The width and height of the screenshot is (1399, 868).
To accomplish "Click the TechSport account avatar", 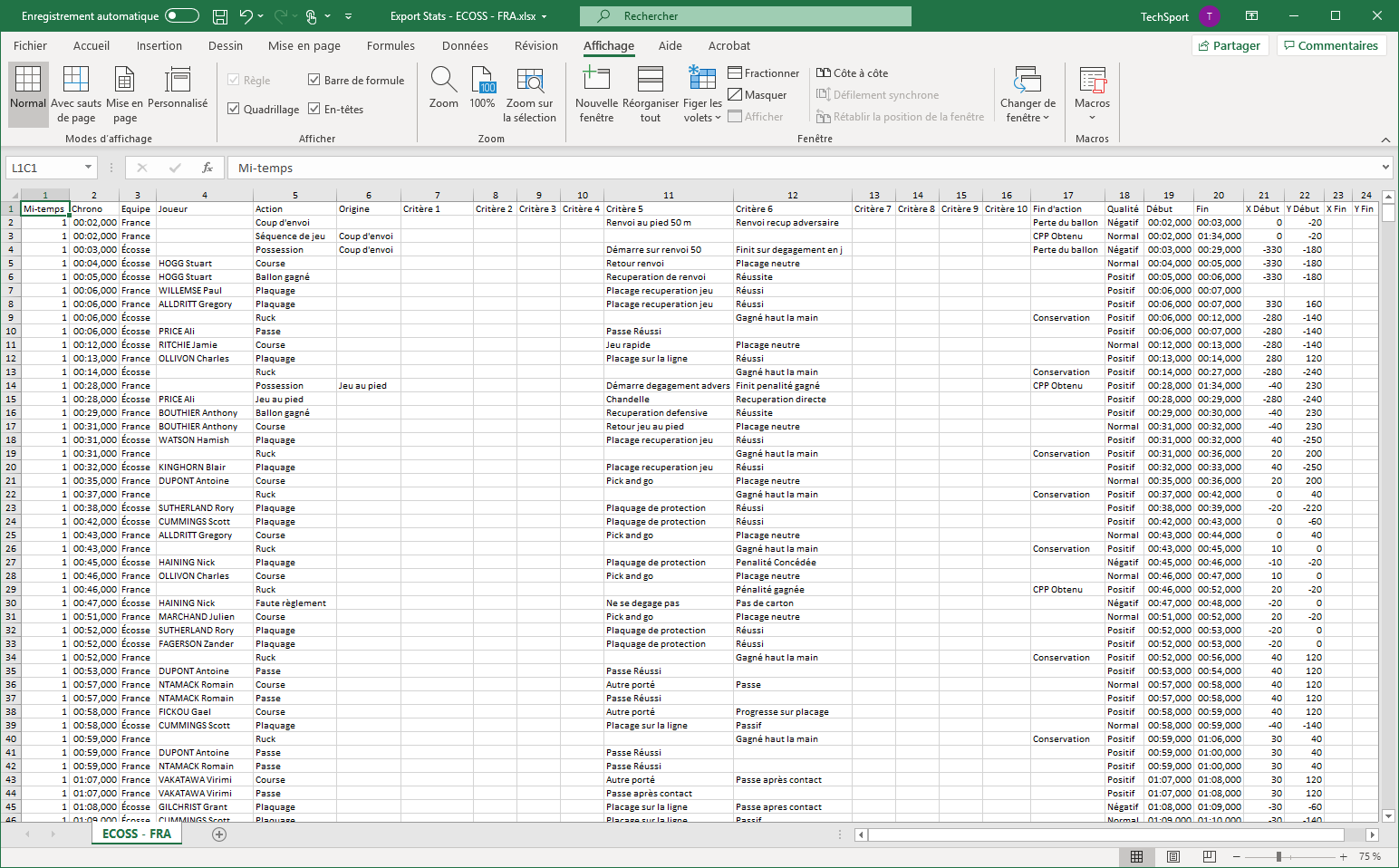I will point(1209,16).
